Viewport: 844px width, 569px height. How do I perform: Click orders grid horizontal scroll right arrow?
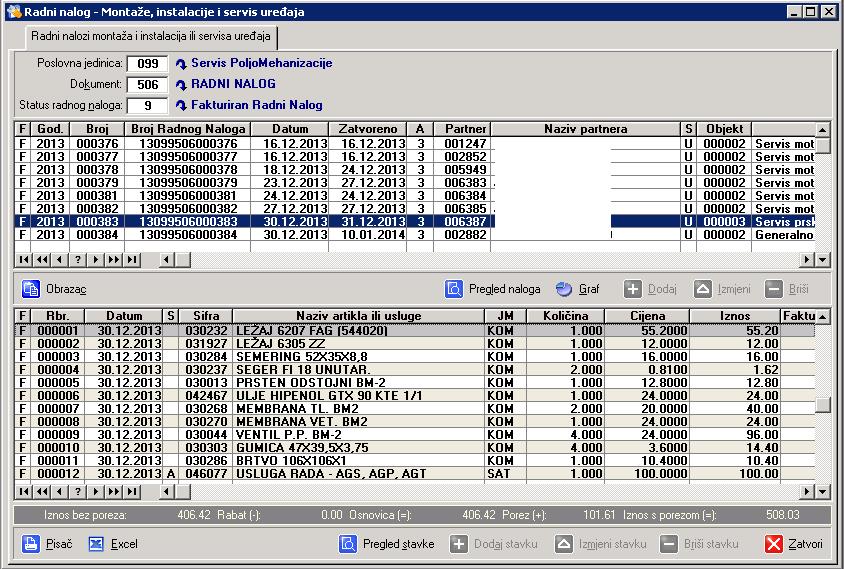coord(806,260)
